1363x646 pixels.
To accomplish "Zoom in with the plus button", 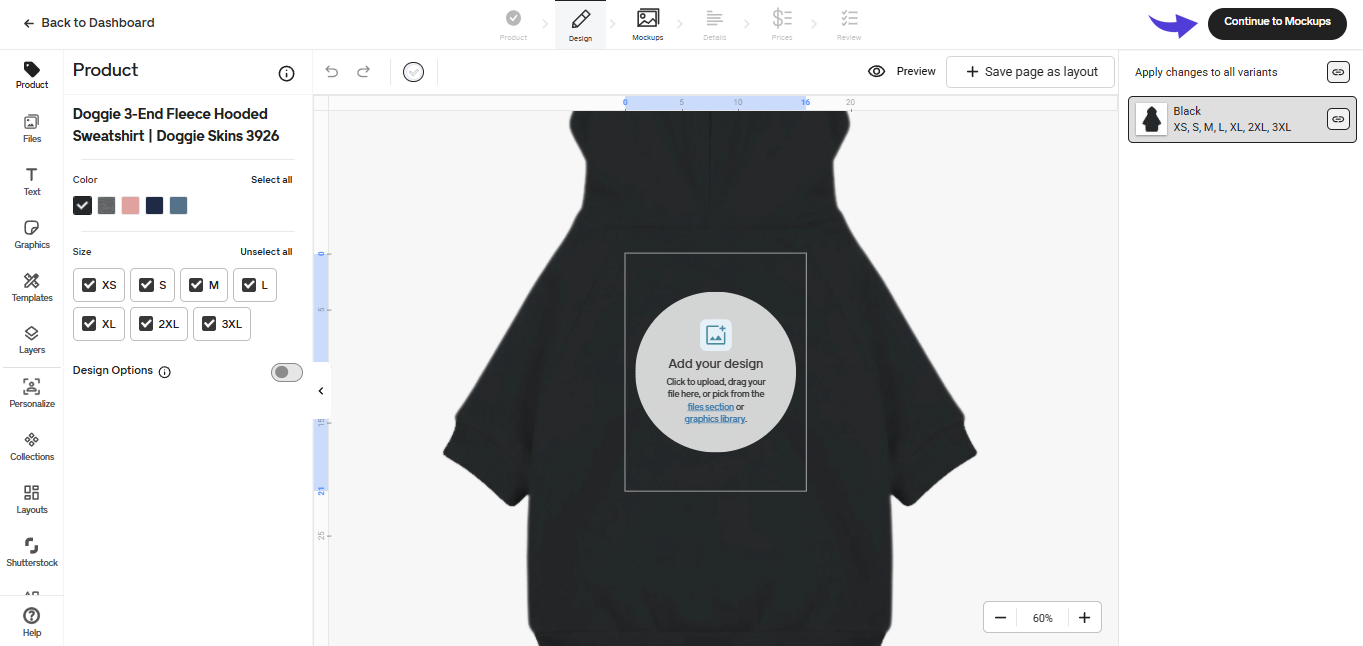I will pos(1085,618).
